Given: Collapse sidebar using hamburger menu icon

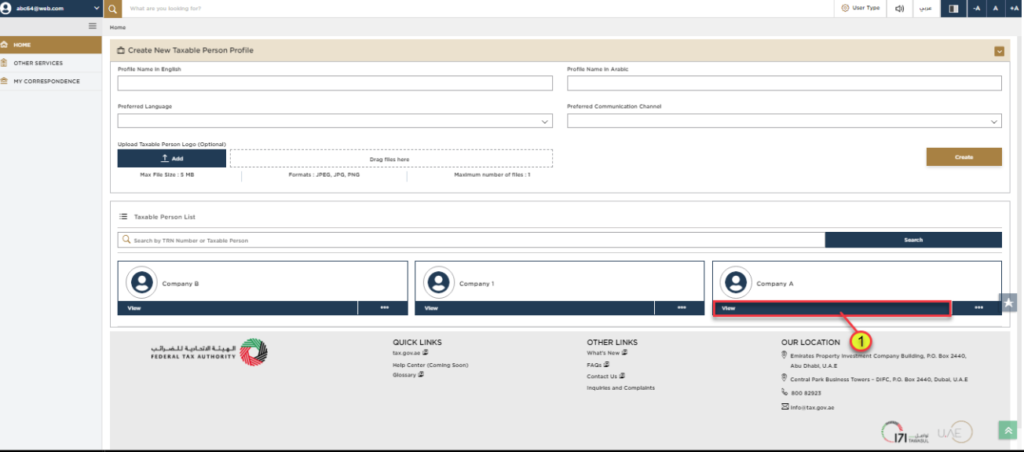Looking at the screenshot, I should 93,26.
